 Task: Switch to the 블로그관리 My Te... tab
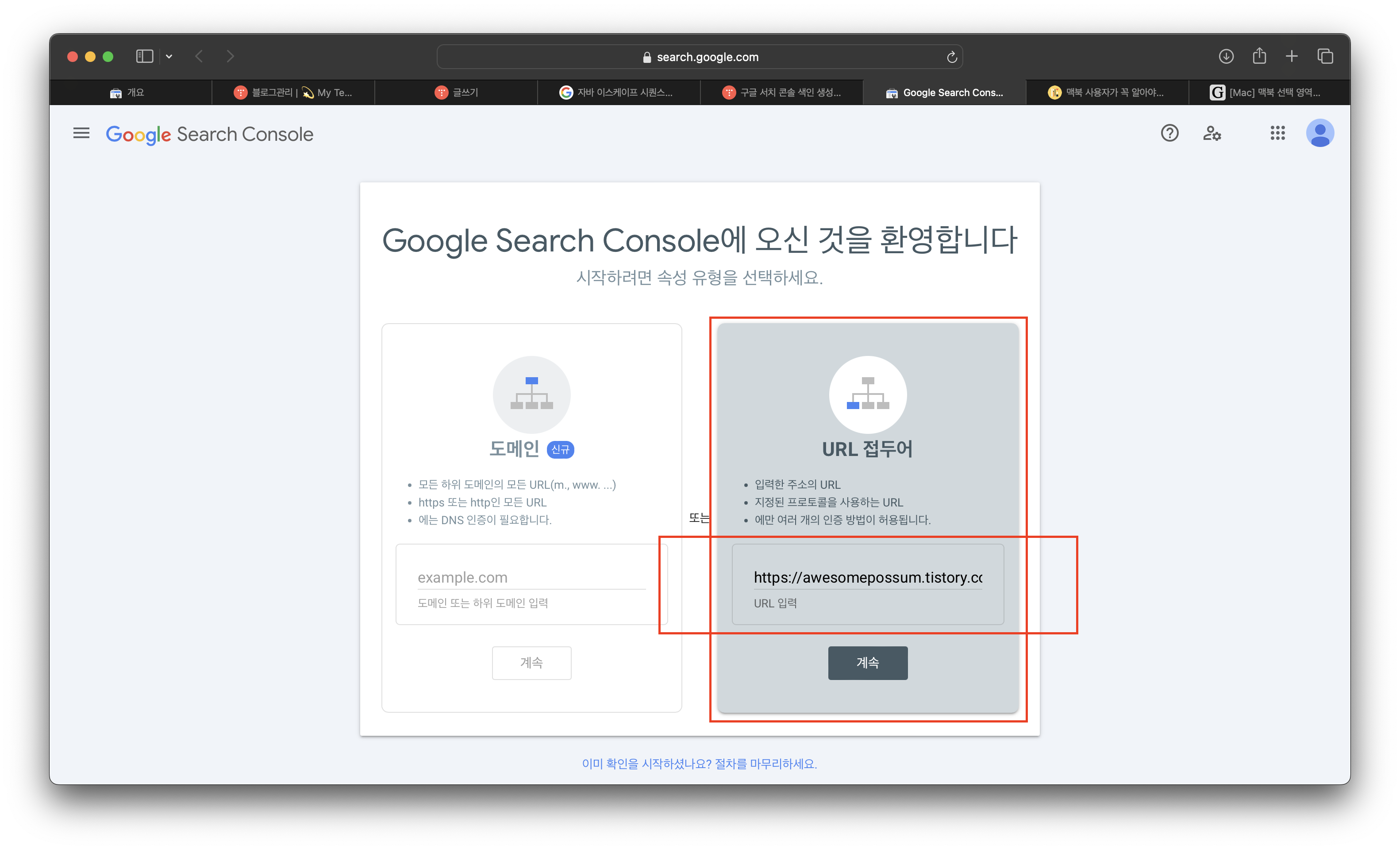pos(293,92)
